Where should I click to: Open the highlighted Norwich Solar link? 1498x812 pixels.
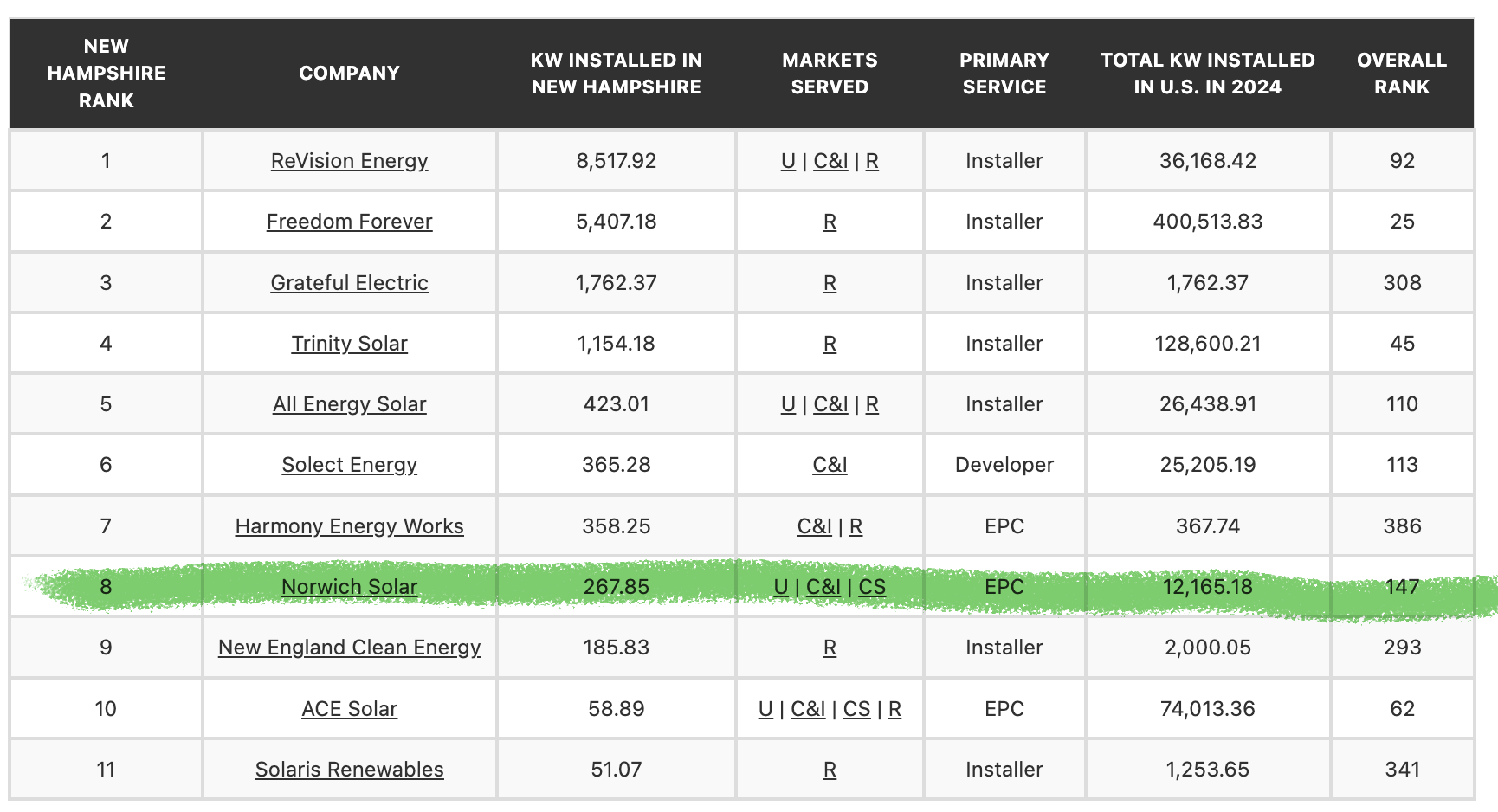point(349,587)
